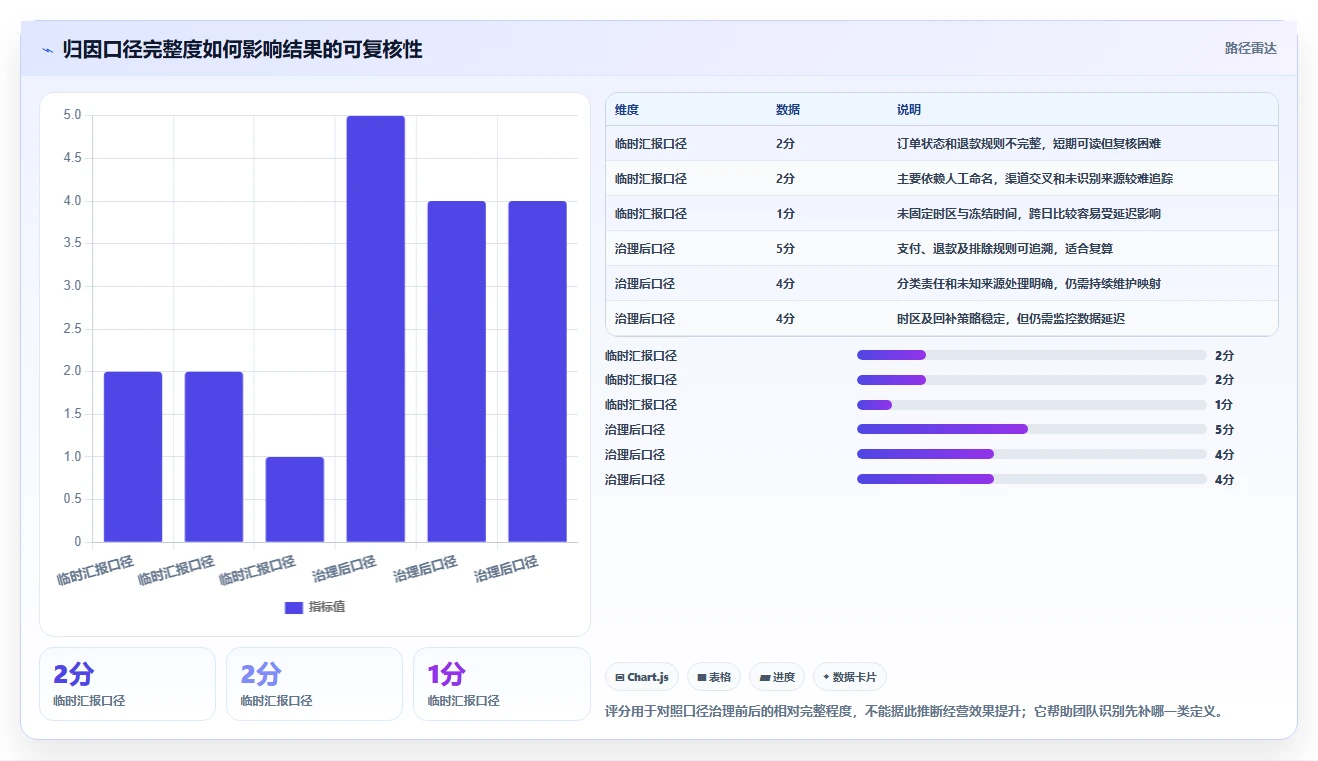
Task: Open the 路径雷达 label in header
Action: (x=1250, y=48)
